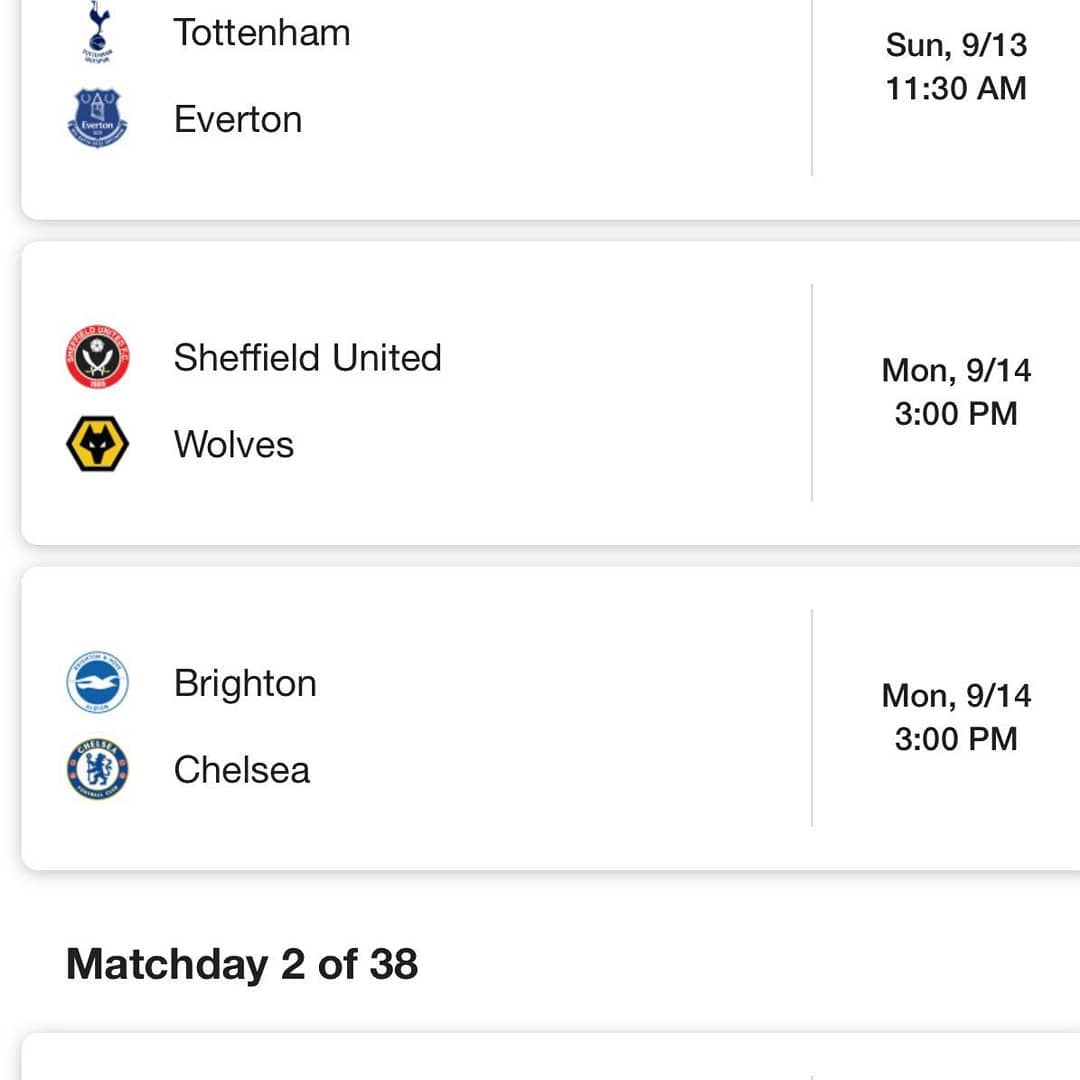Click the Mon, 9/14 date on Sheffield United match
This screenshot has width=1080, height=1080.
pyautogui.click(x=956, y=371)
